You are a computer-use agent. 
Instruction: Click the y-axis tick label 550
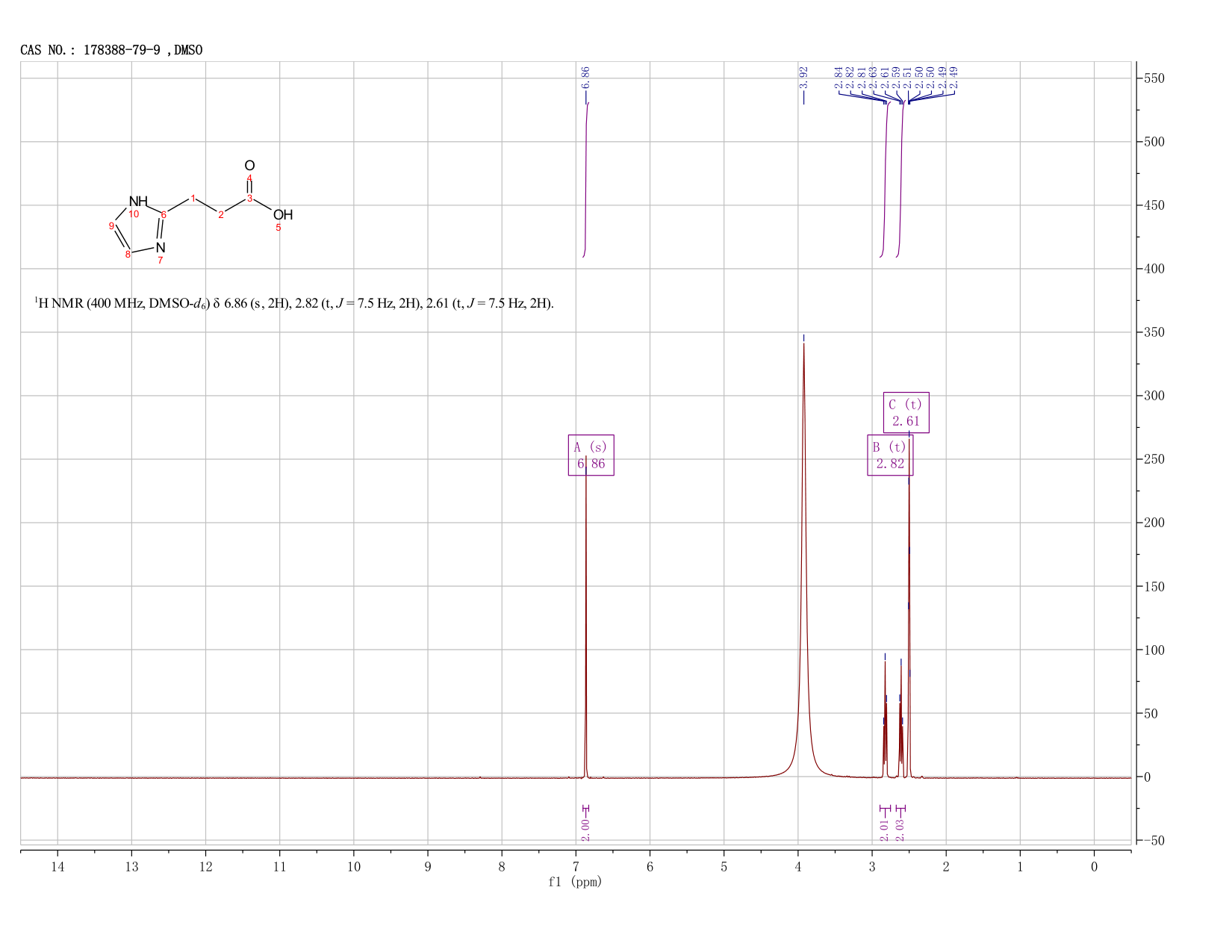pyautogui.click(x=1154, y=78)
